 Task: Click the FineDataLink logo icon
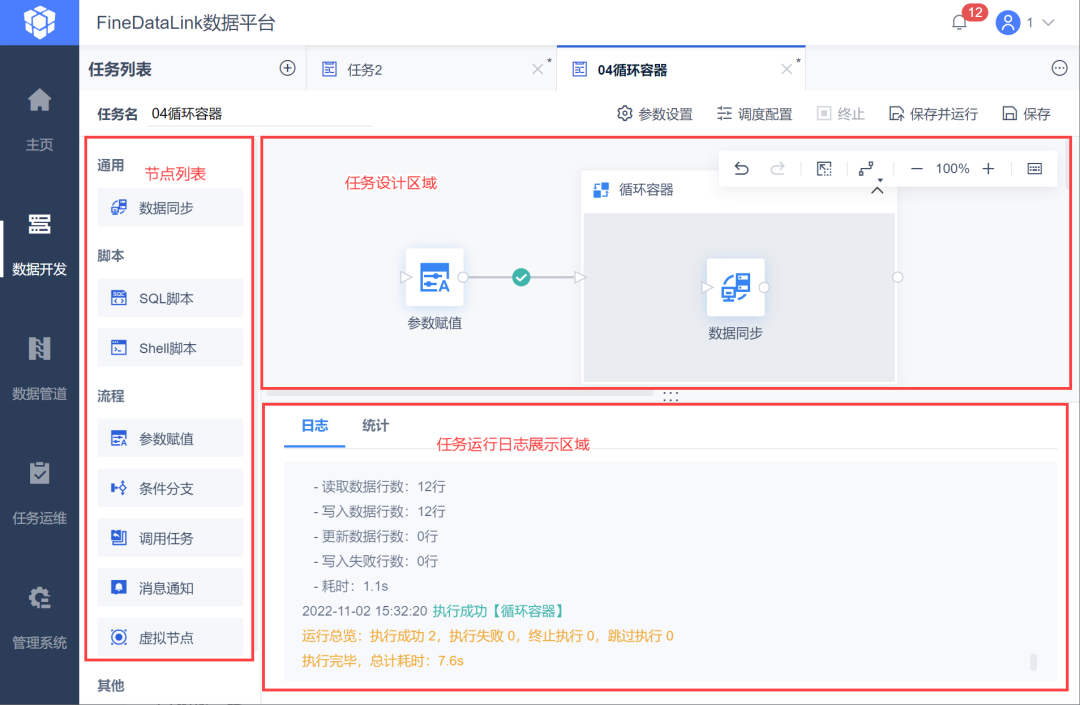click(39, 22)
